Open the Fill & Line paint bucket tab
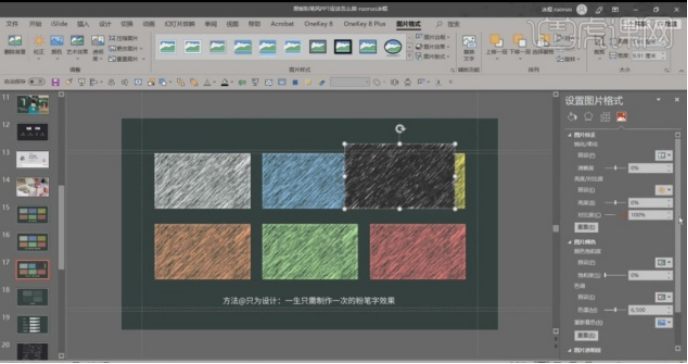Viewport: 688px width, 364px height. 572,117
